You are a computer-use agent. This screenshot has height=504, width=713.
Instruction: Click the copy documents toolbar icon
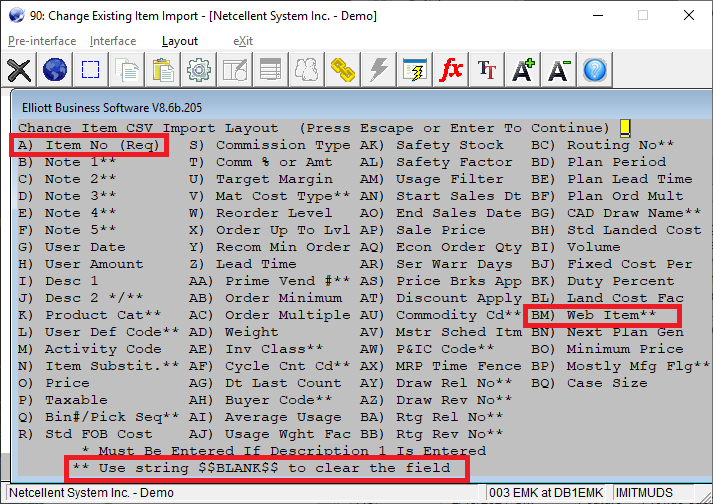[127, 70]
